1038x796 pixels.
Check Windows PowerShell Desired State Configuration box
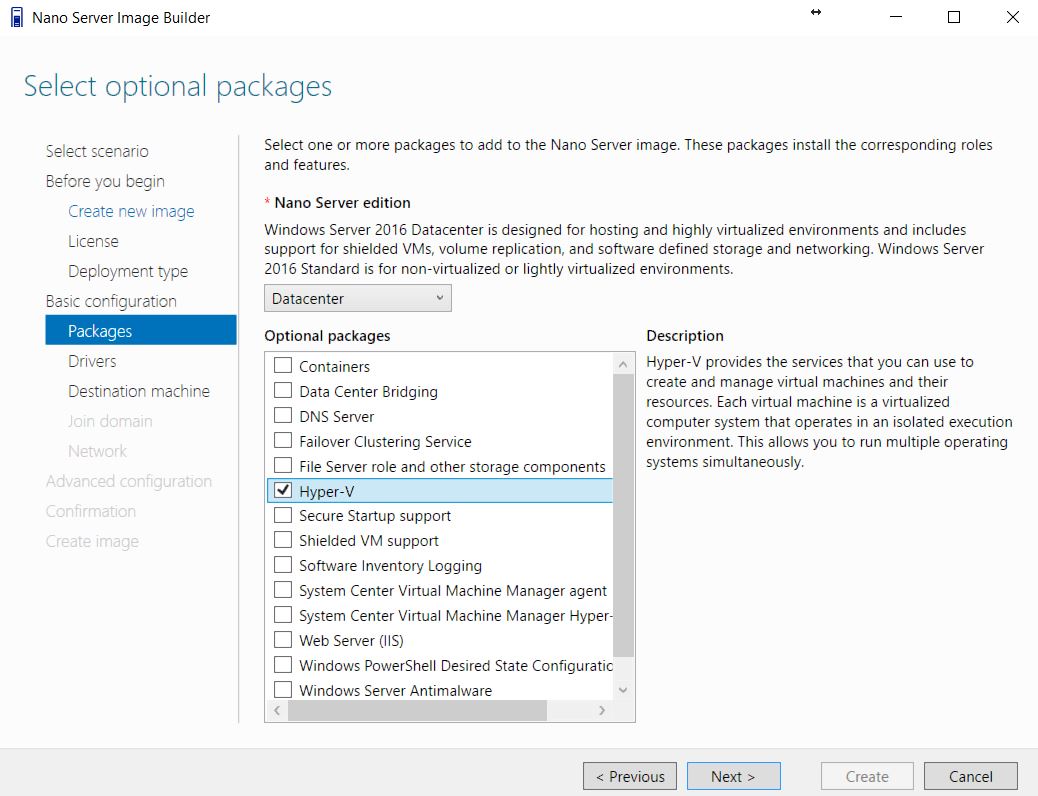(x=283, y=664)
